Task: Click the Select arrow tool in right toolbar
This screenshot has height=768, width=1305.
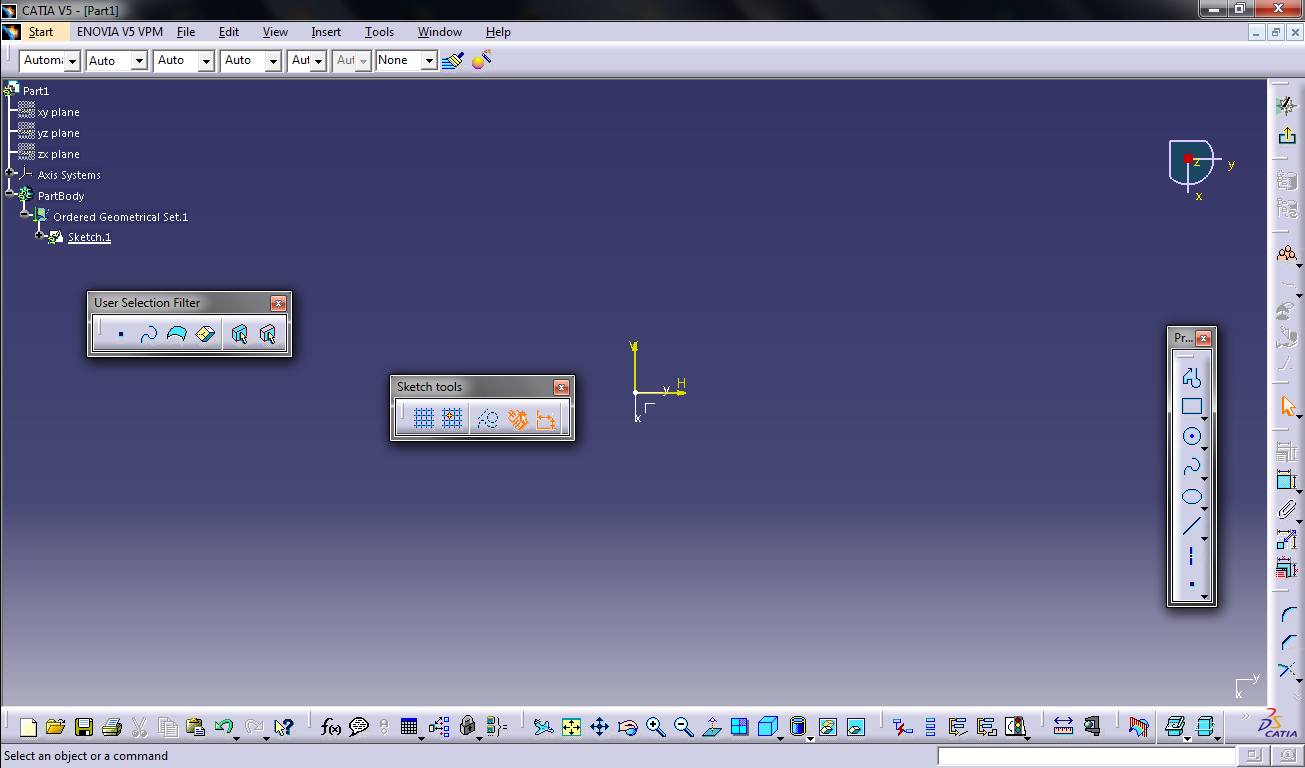Action: pyautogui.click(x=1287, y=406)
